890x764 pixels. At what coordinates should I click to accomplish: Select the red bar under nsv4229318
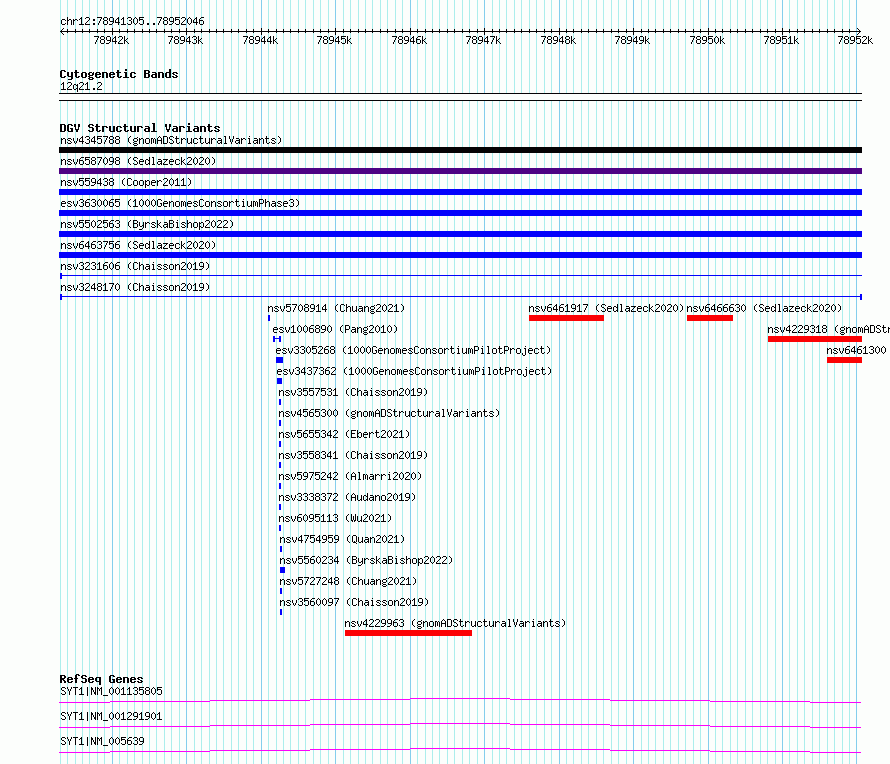point(815,339)
